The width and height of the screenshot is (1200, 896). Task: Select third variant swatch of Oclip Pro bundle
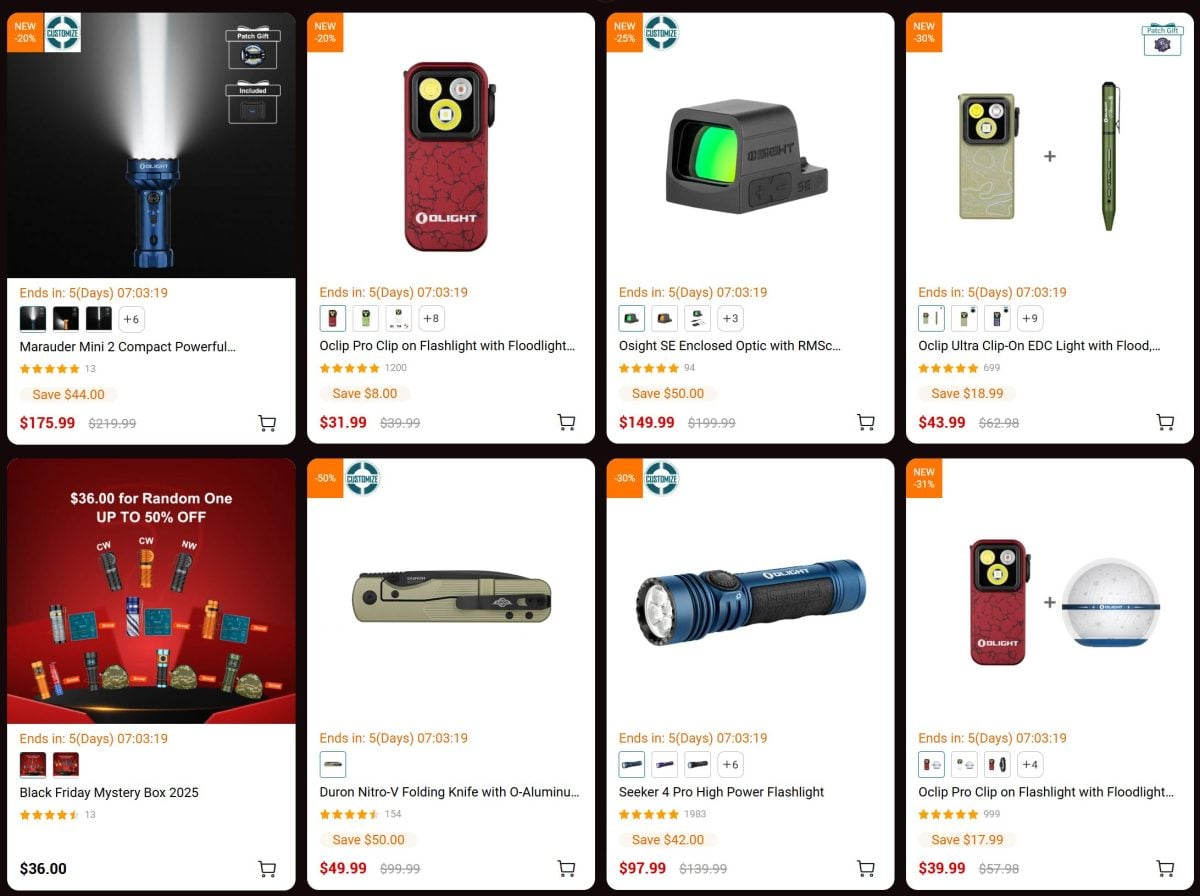(x=997, y=765)
